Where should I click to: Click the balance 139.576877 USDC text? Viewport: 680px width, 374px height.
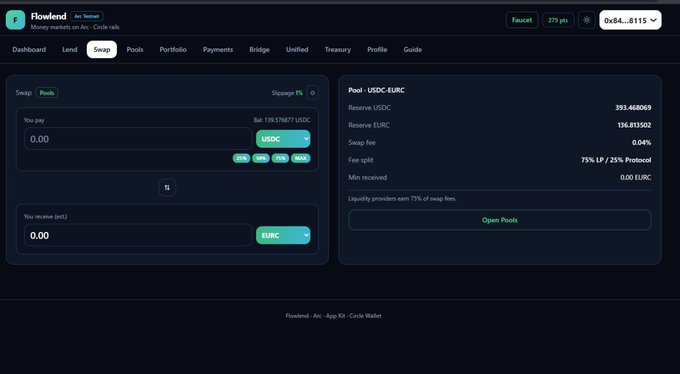pyautogui.click(x=282, y=120)
